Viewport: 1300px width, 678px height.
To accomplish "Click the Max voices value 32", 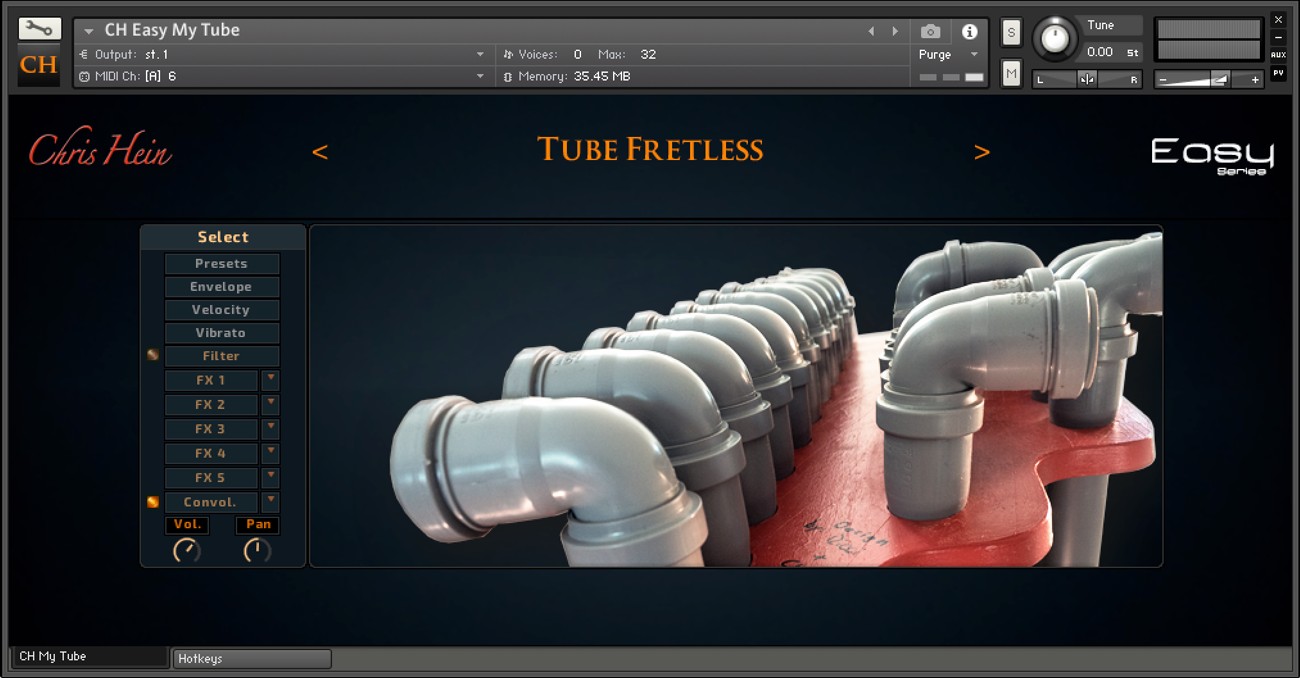I will 648,54.
